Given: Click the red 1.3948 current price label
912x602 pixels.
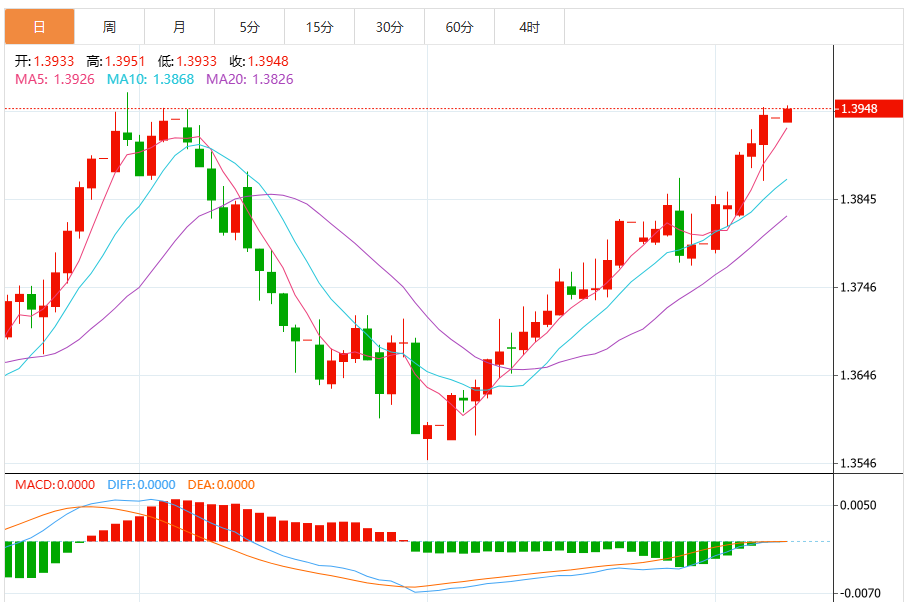Looking at the screenshot, I should point(868,109).
